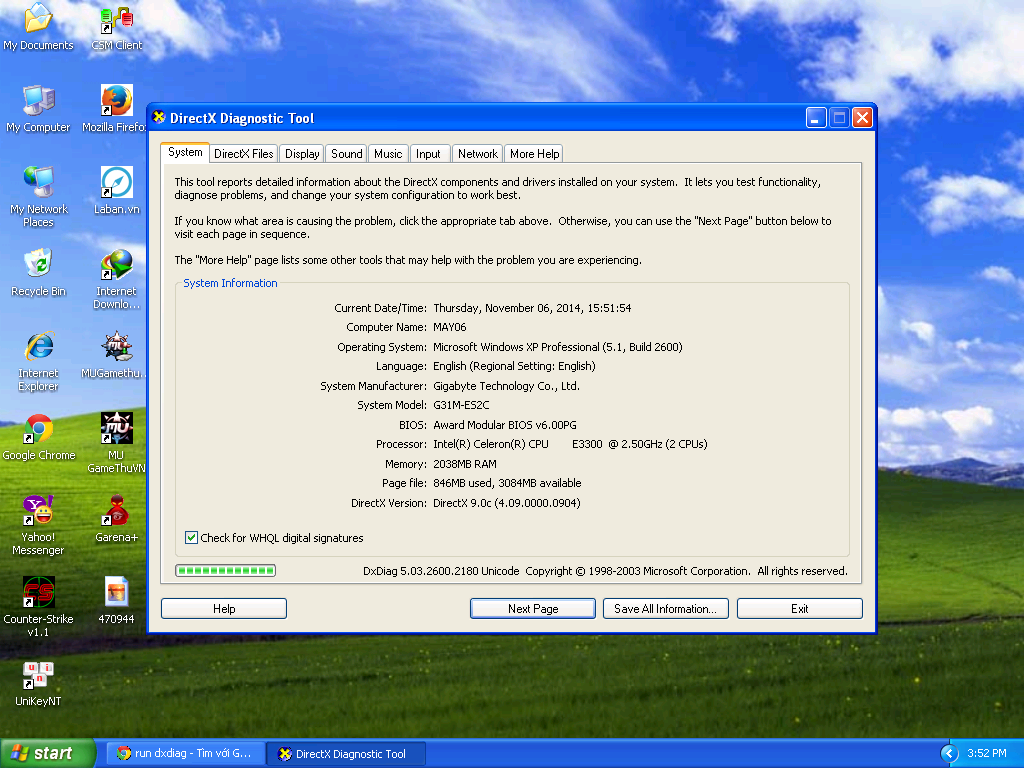Open the Sound tab
The image size is (1024, 768).
(x=346, y=153)
